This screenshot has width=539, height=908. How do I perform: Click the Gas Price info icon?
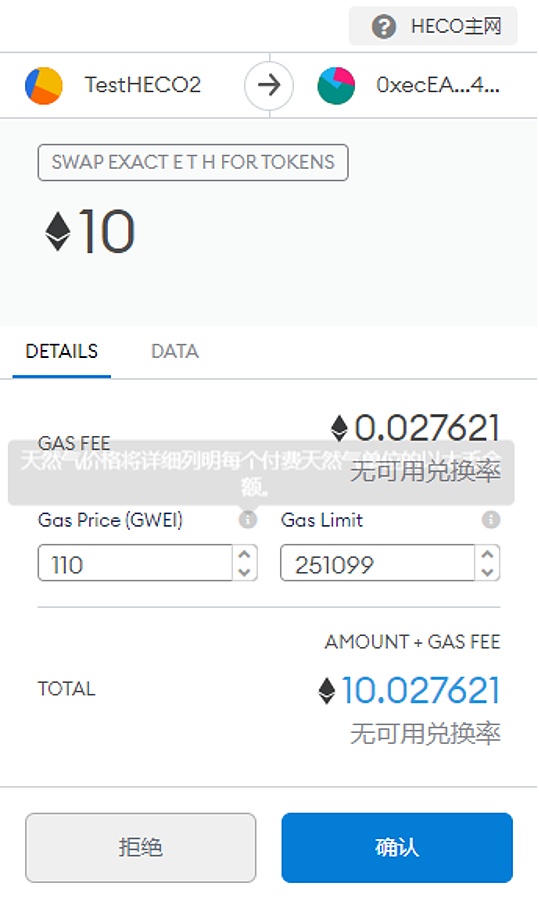[x=248, y=519]
